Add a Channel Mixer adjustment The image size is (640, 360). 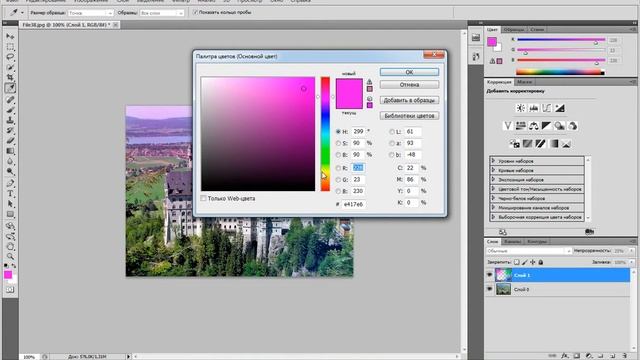[573, 126]
